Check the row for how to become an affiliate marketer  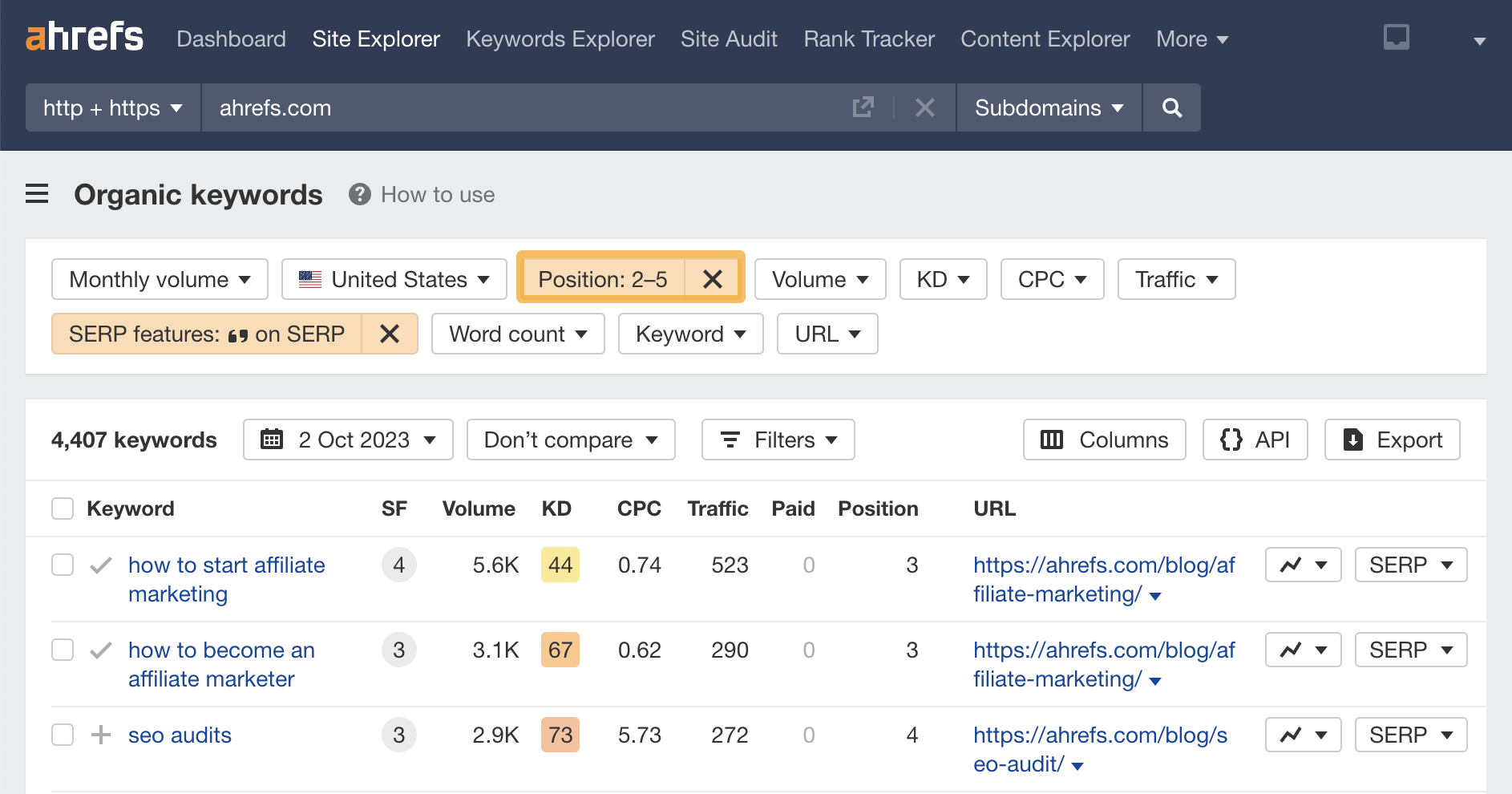[x=62, y=650]
